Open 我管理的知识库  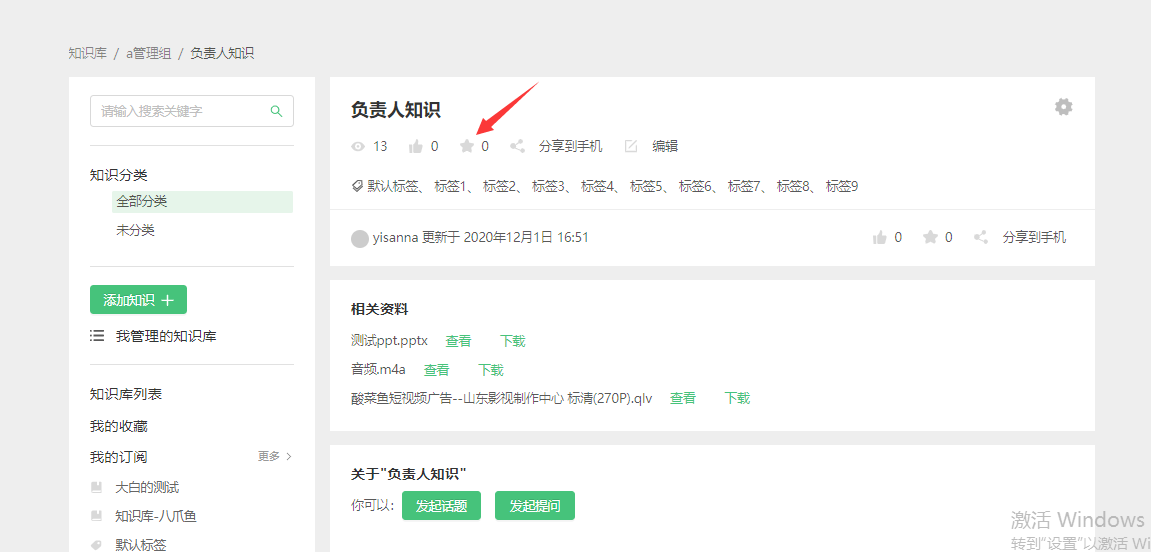tap(166, 336)
